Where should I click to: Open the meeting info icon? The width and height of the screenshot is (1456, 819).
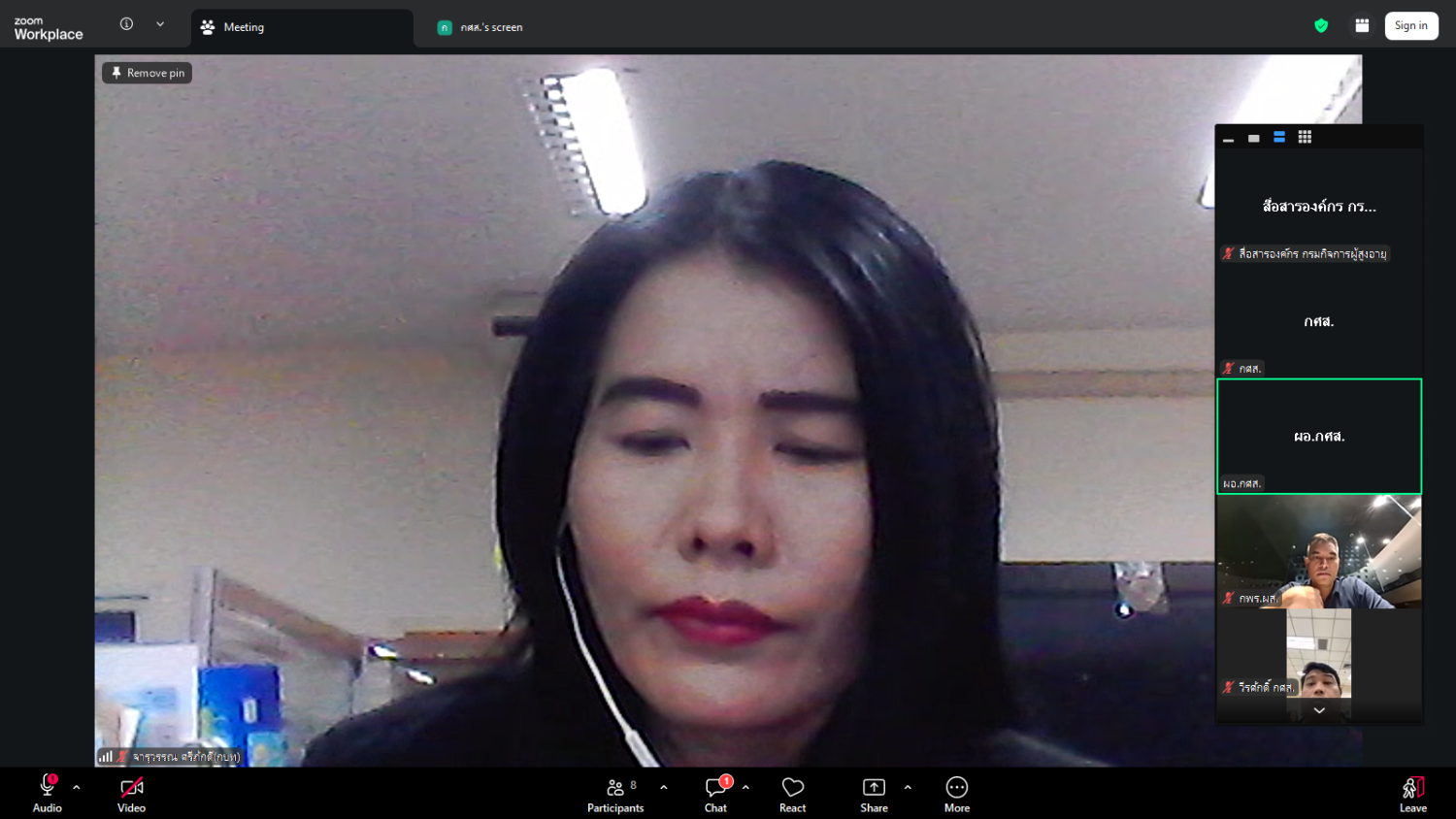[x=126, y=24]
